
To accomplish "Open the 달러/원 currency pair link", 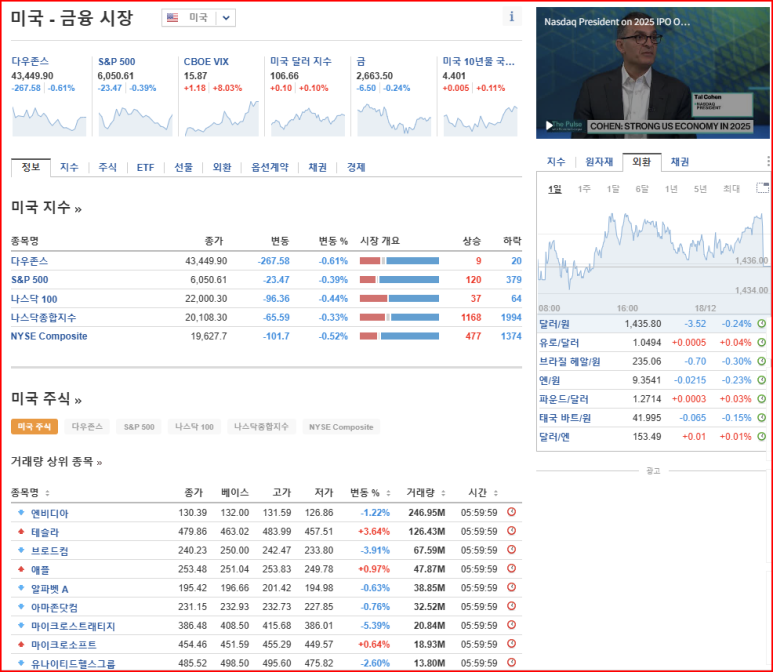I will click(x=554, y=324).
